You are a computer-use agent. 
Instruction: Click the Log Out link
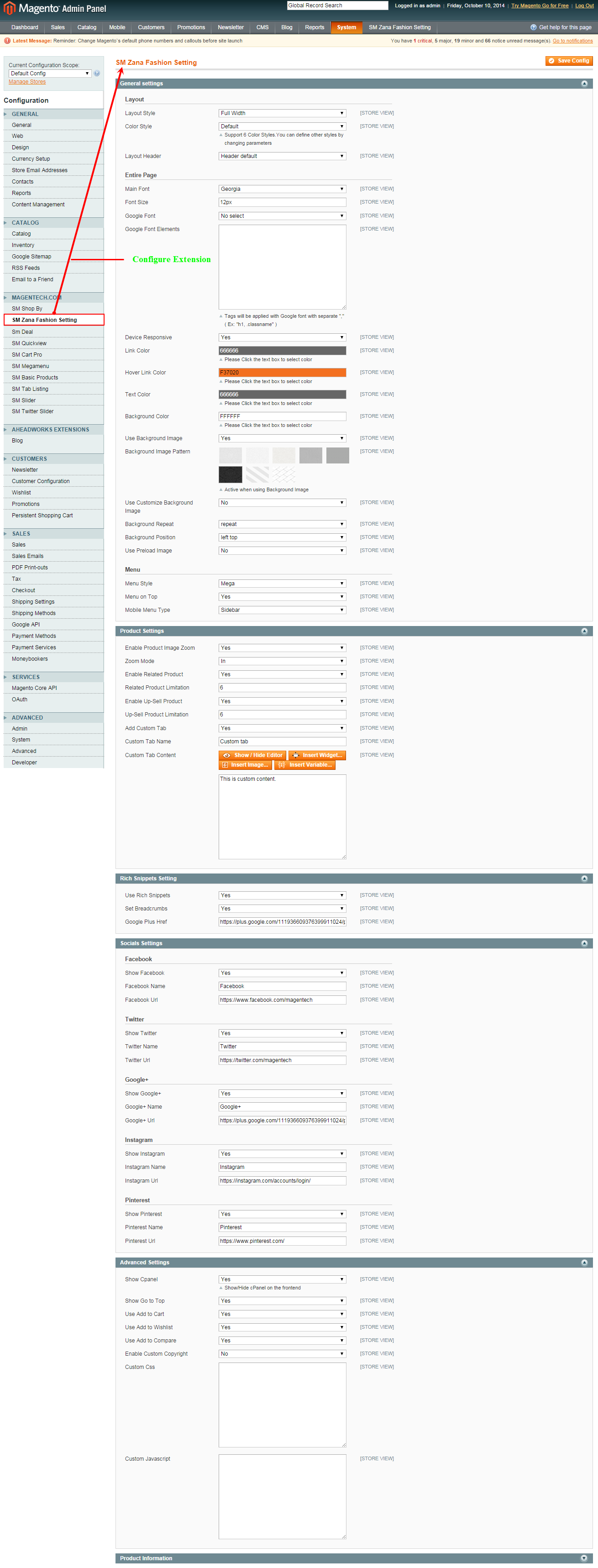(x=584, y=5)
